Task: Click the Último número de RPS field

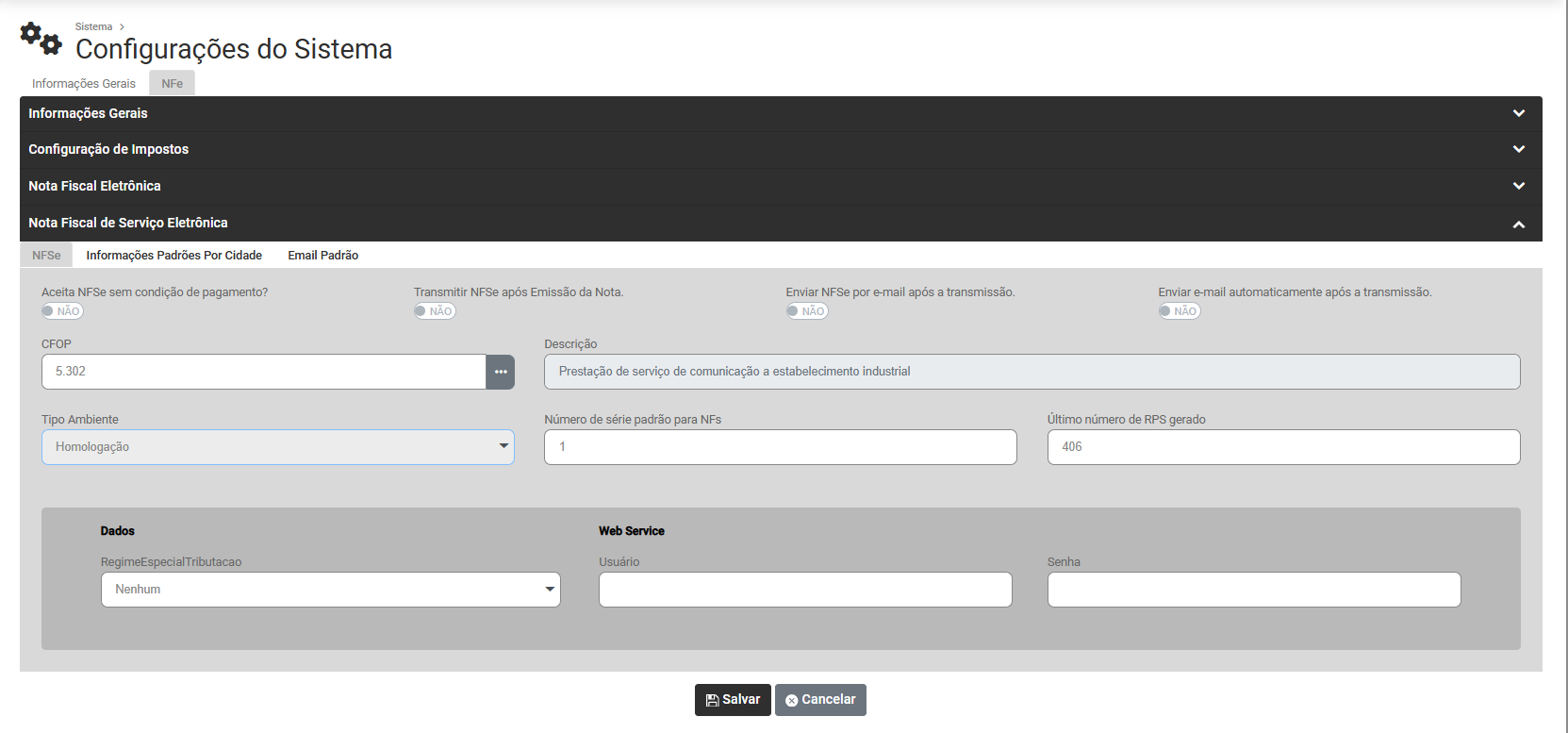Action: click(x=1282, y=447)
